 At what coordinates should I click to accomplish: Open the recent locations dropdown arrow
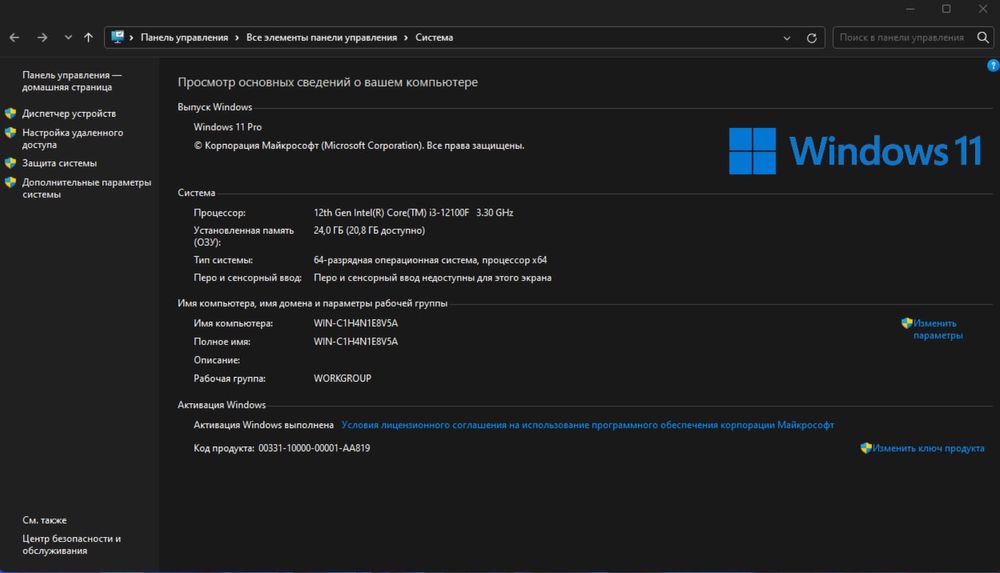68,38
